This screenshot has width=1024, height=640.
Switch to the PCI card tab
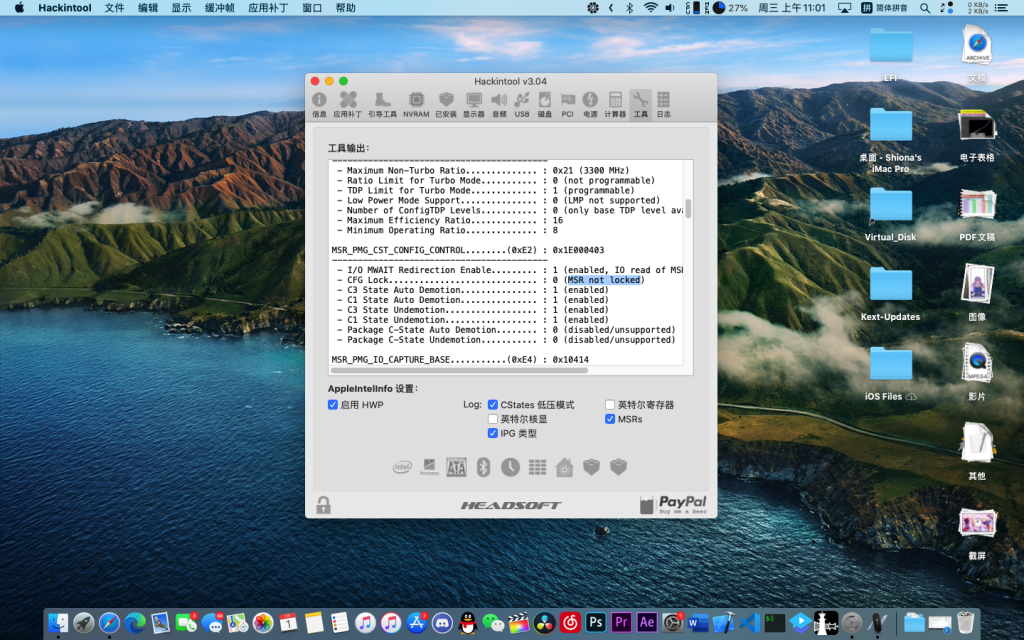coord(568,104)
